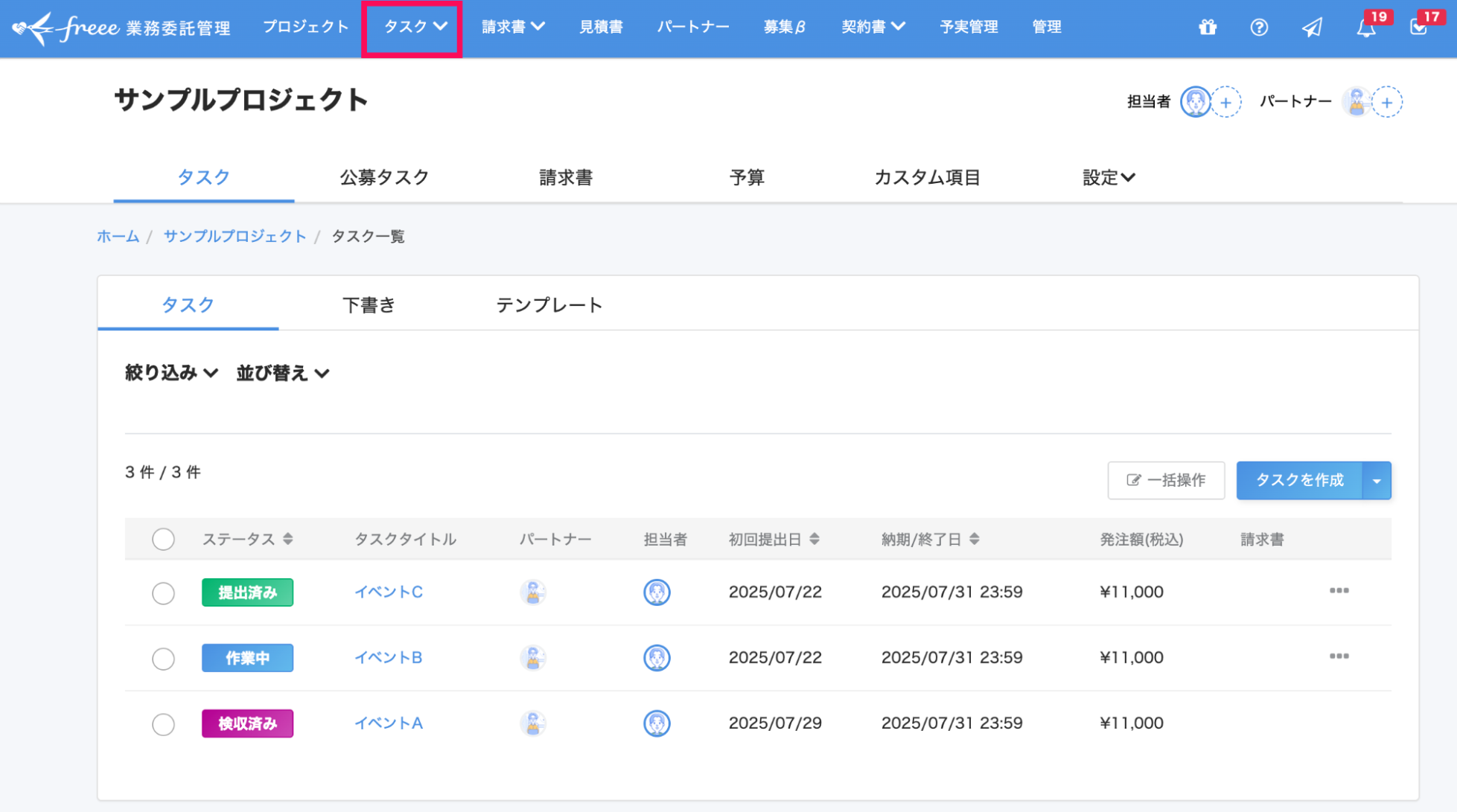Image resolution: width=1457 pixels, height=812 pixels.
Task: Expand the 設定 dropdown in the project tabs
Action: point(1109,178)
